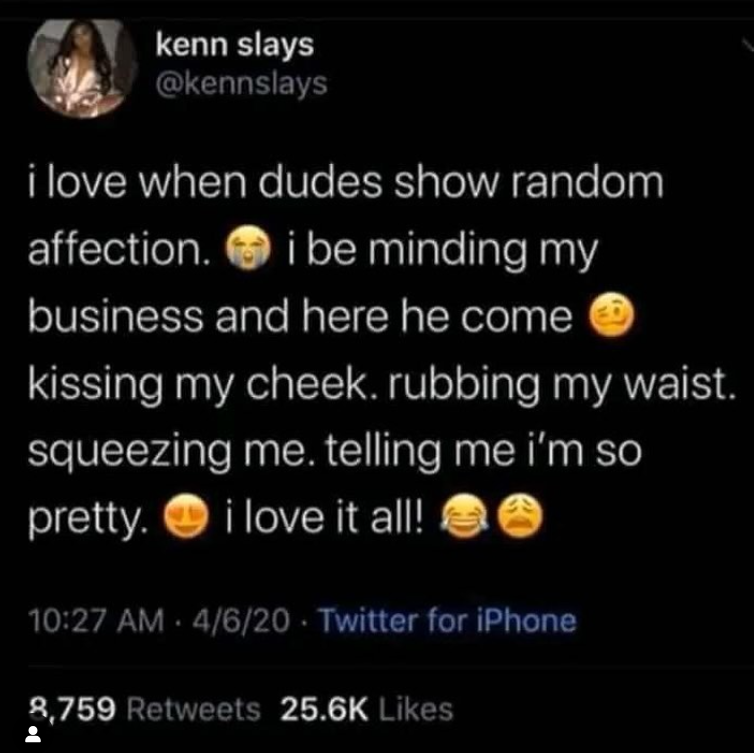The image size is (754, 753).
Task: Click the line 'i love when dudes show random'
Action: (x=346, y=182)
